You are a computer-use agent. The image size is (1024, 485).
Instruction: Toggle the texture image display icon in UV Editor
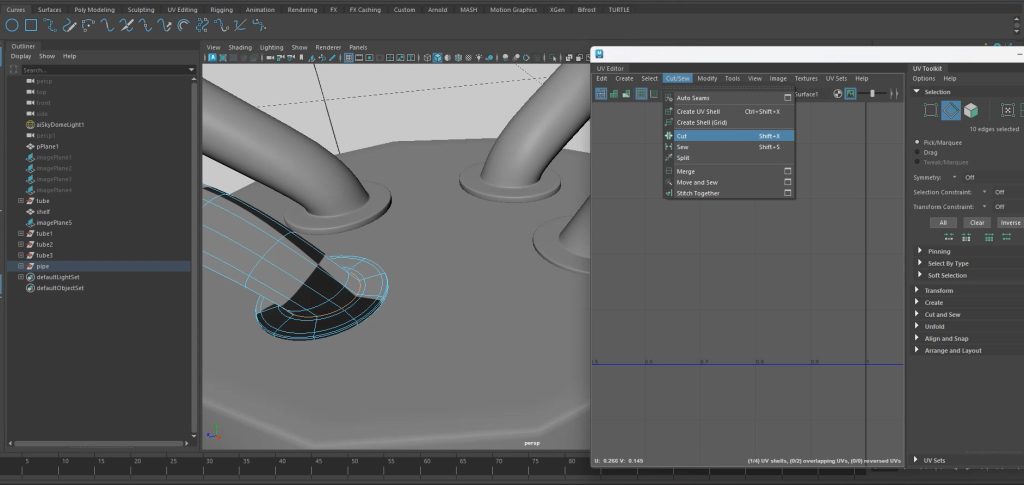pyautogui.click(x=850, y=94)
